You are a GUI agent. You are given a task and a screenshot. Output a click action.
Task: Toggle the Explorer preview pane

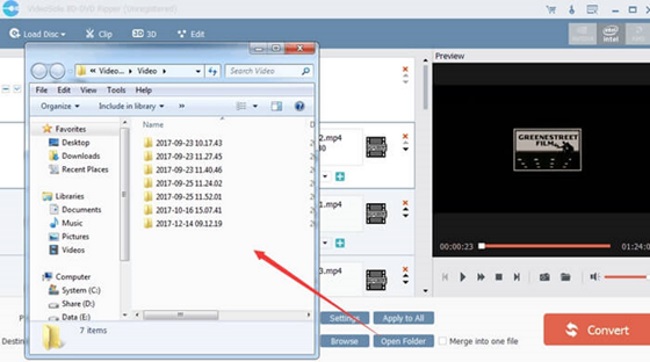point(276,106)
